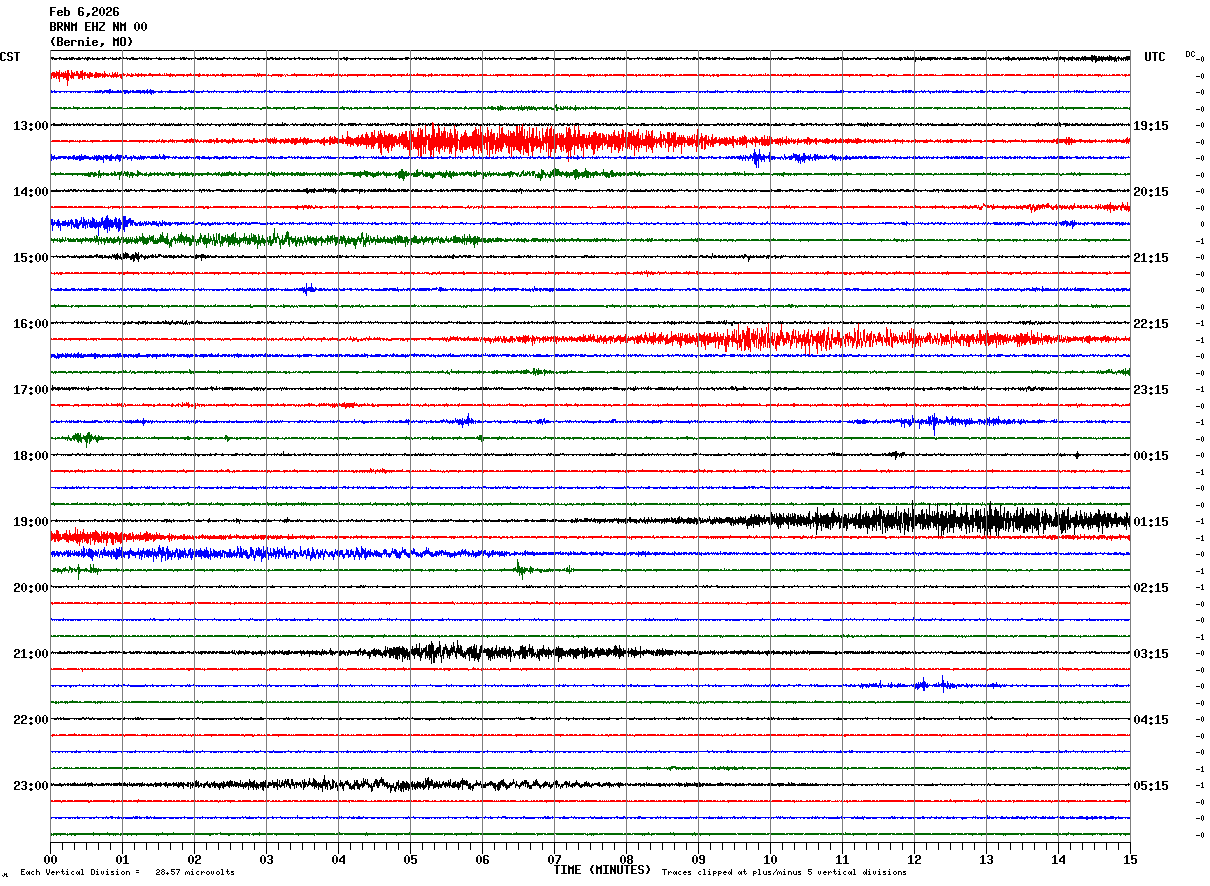Click minute tick label '13' on time axis
The width and height of the screenshot is (1210, 886).
coord(987,859)
